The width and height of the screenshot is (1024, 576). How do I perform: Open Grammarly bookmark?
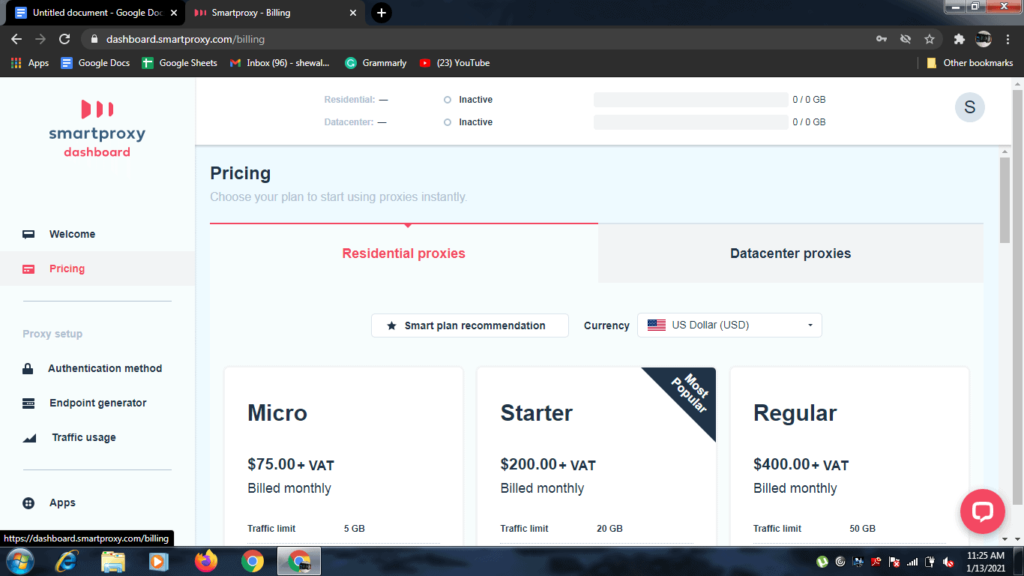tap(376, 63)
